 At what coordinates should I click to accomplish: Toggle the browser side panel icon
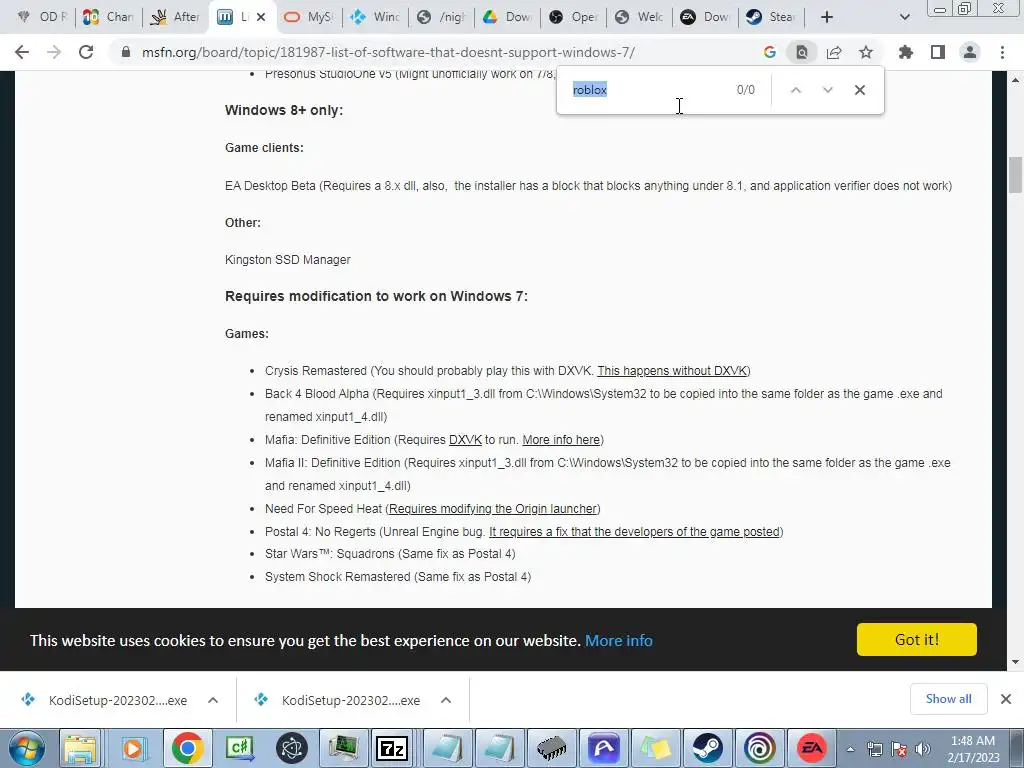tap(938, 52)
